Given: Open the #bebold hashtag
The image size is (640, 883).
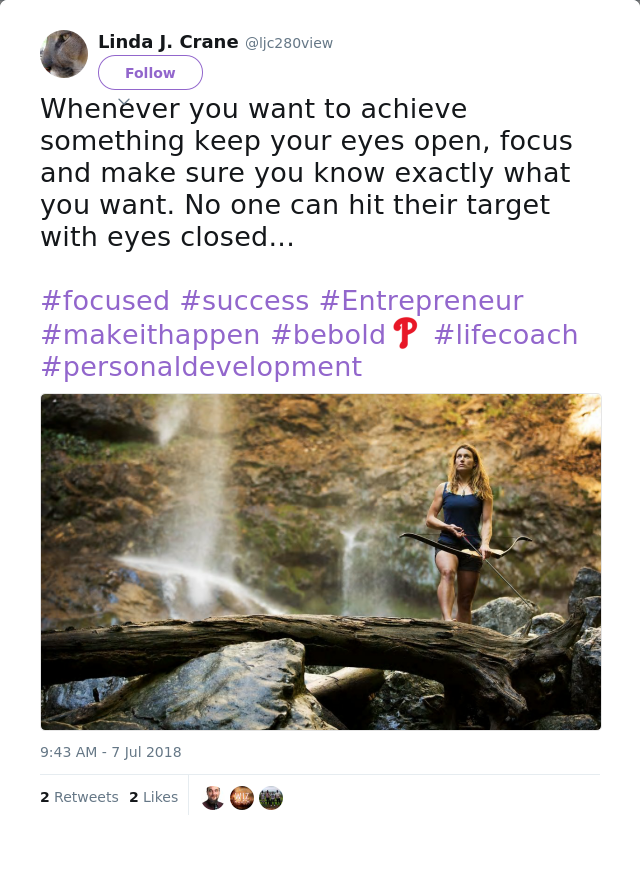Looking at the screenshot, I should [x=328, y=335].
